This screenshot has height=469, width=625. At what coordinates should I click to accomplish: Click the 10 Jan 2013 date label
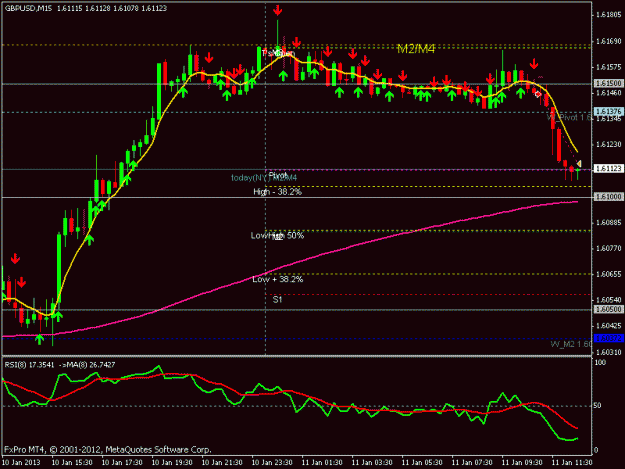[x=21, y=463]
